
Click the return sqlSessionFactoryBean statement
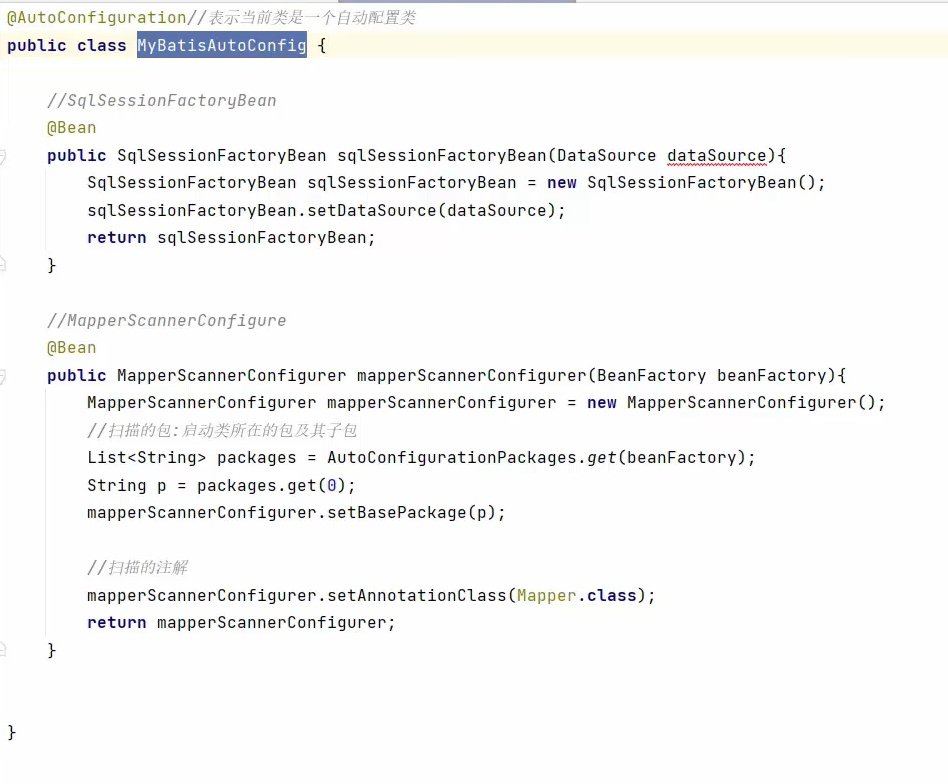point(231,238)
